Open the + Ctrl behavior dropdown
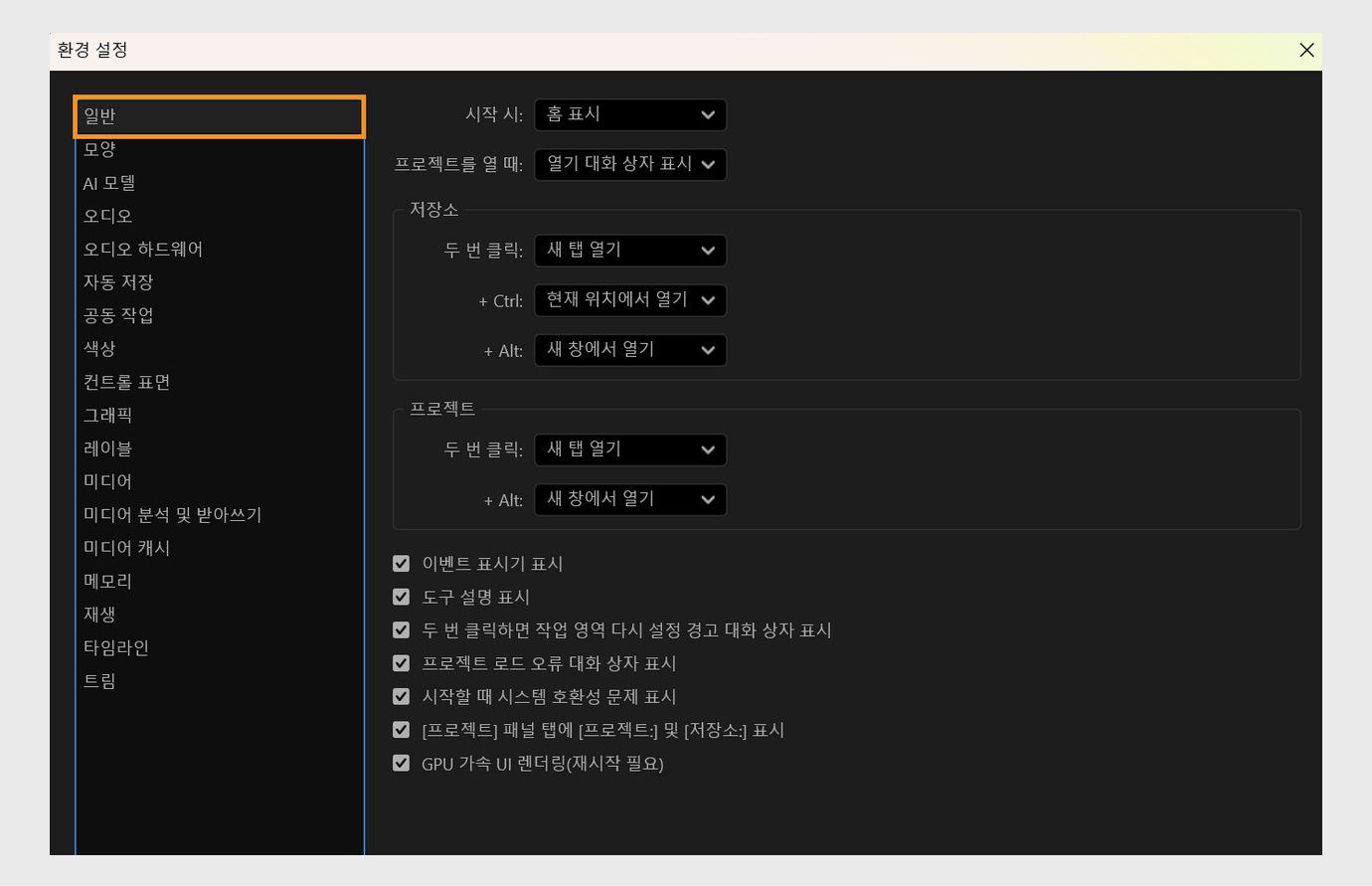The image size is (1372, 886). 629,299
